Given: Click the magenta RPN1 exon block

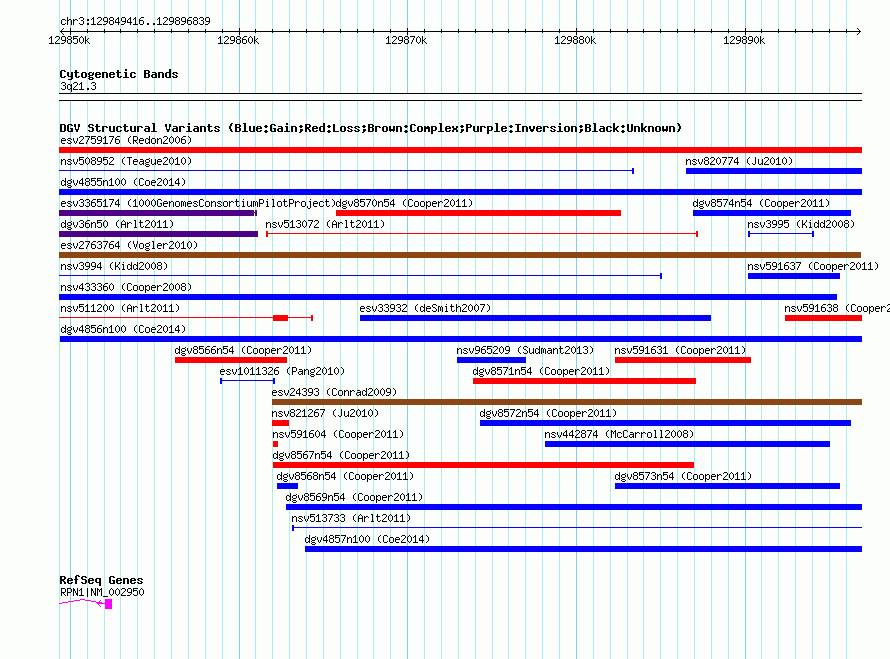Looking at the screenshot, I should coord(108,604).
